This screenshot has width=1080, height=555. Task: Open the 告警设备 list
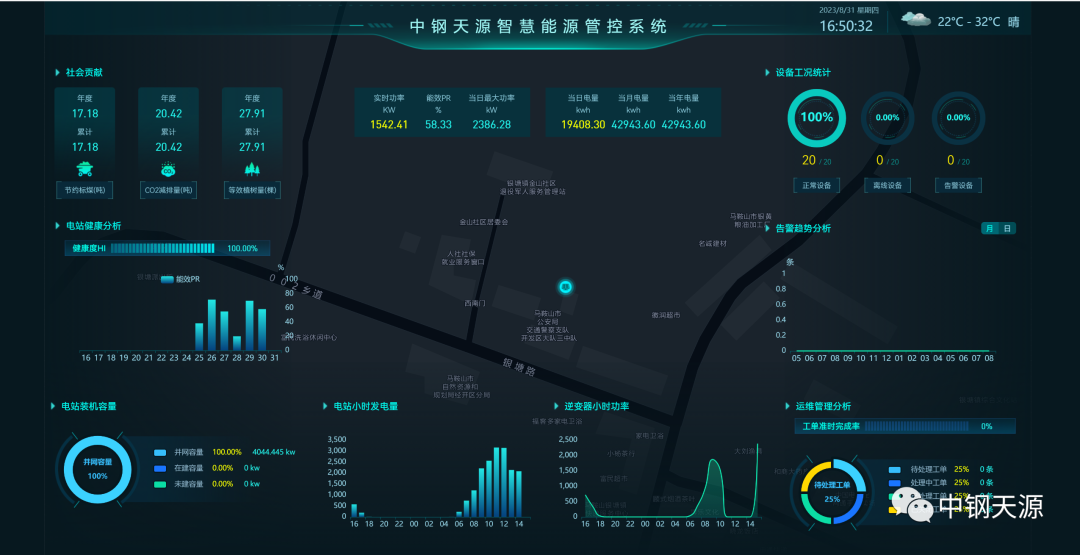pyautogui.click(x=958, y=185)
